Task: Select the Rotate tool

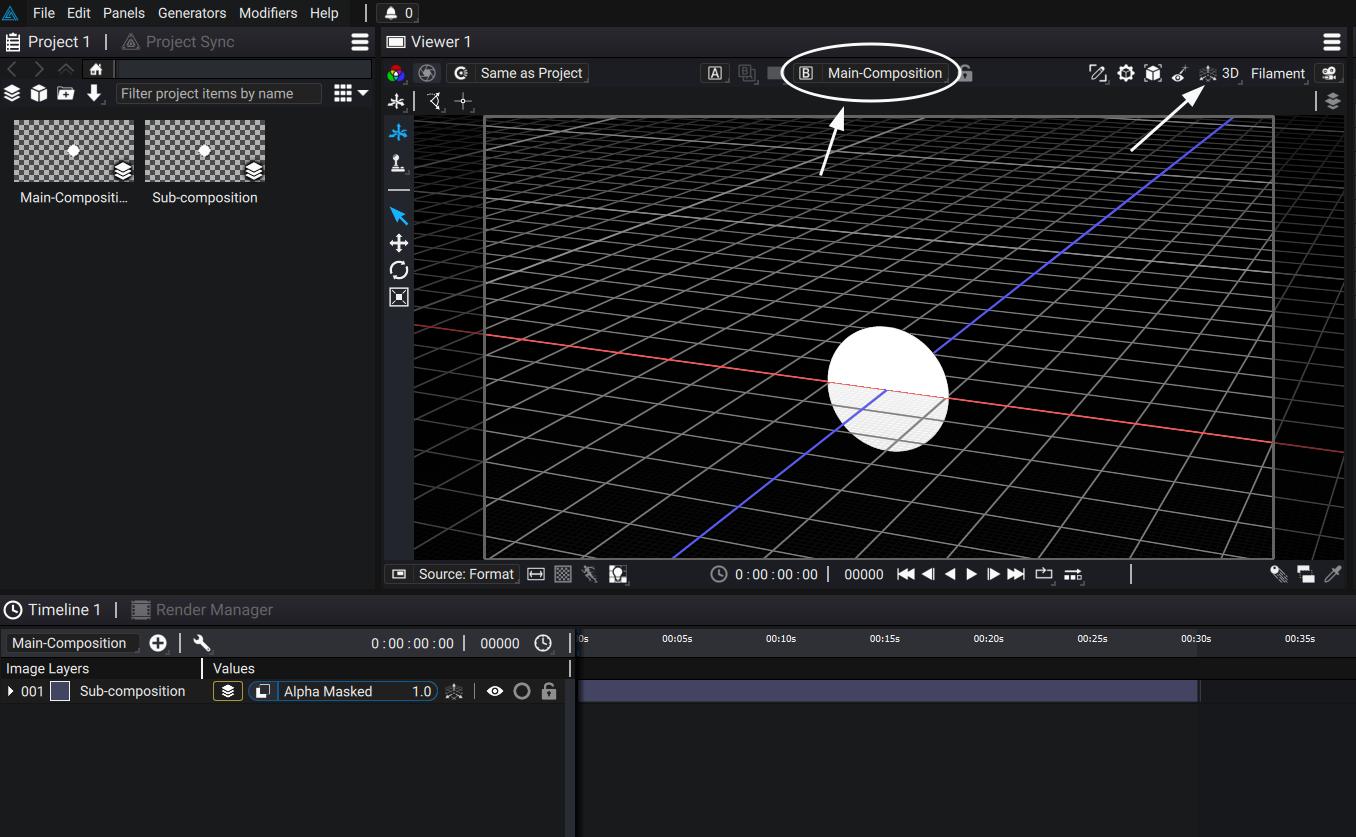Action: click(x=398, y=270)
